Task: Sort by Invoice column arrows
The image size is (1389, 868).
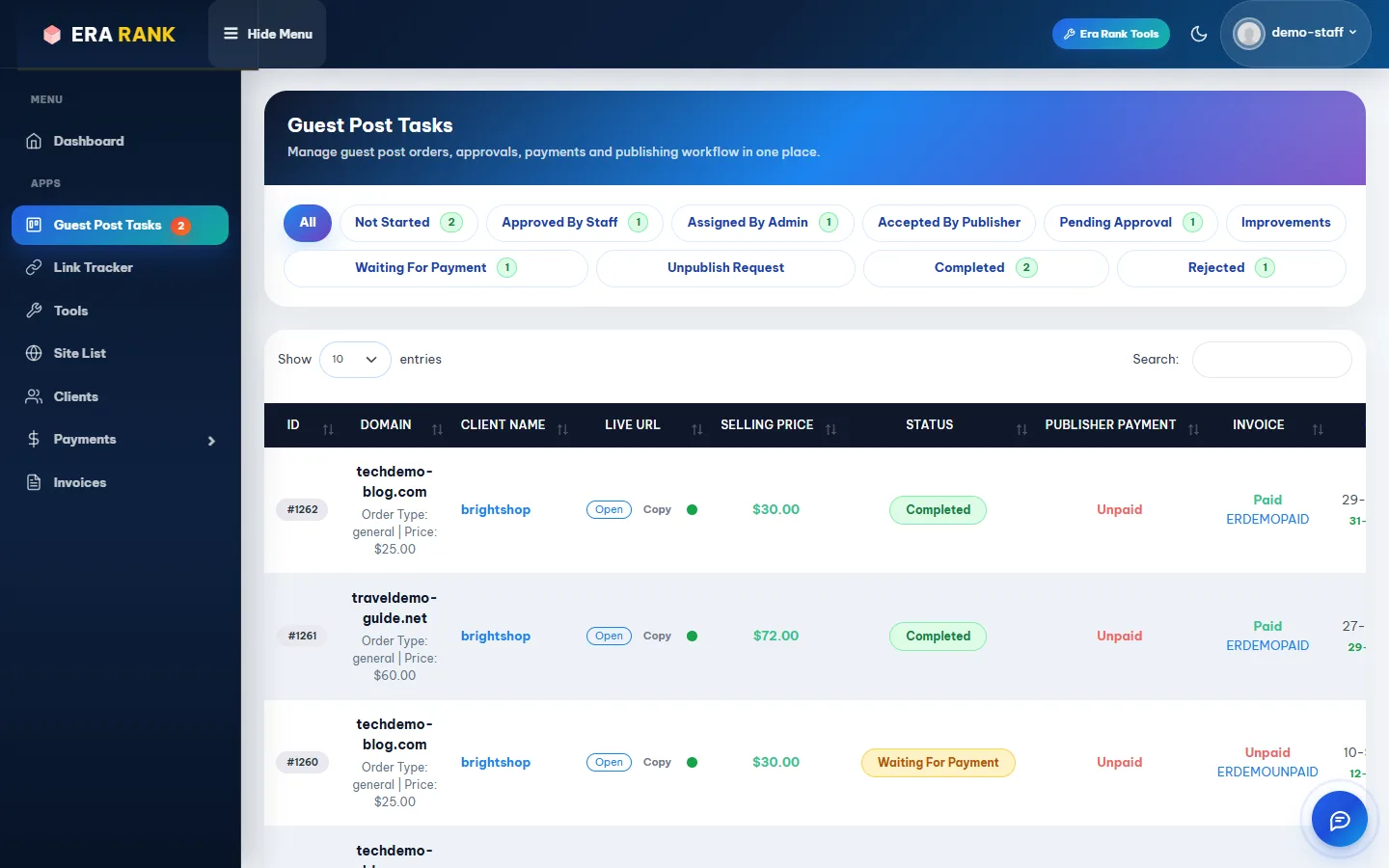Action: pos(1318,430)
